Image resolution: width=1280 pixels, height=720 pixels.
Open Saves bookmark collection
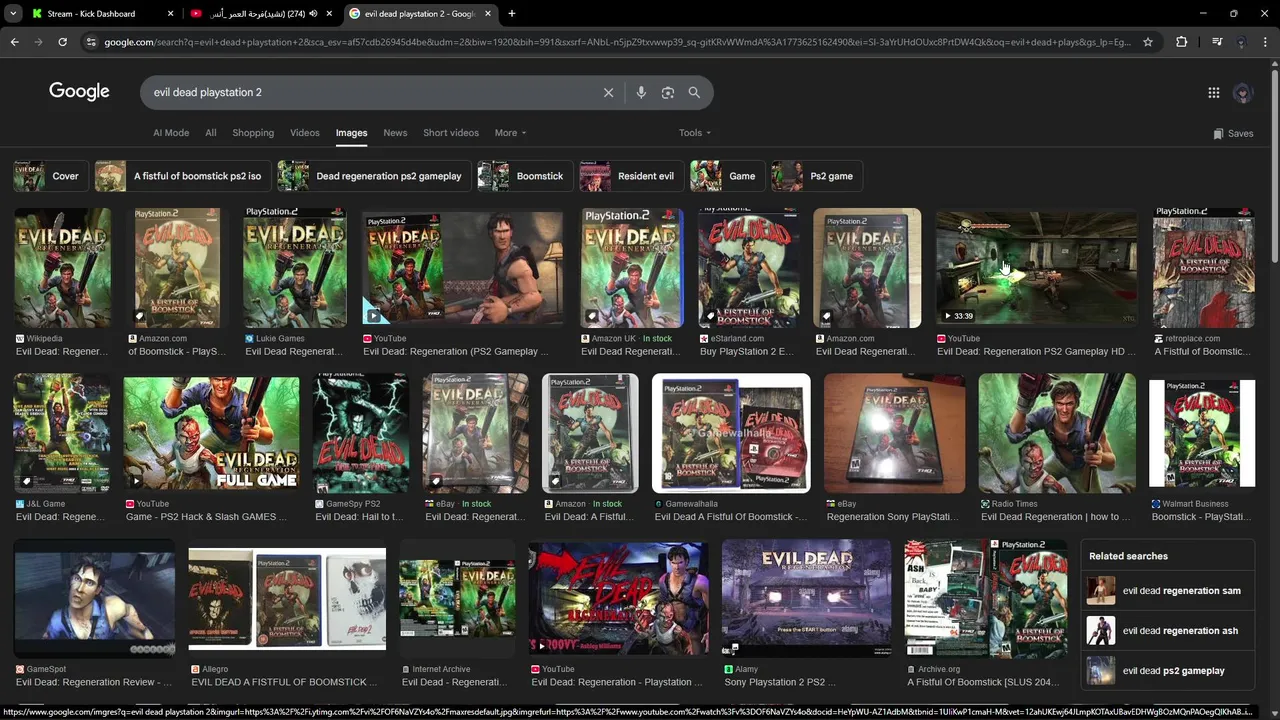click(1233, 133)
